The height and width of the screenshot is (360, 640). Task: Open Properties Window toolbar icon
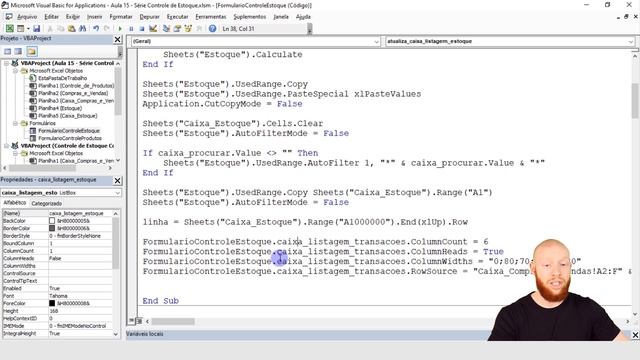pyautogui.click(x=177, y=29)
